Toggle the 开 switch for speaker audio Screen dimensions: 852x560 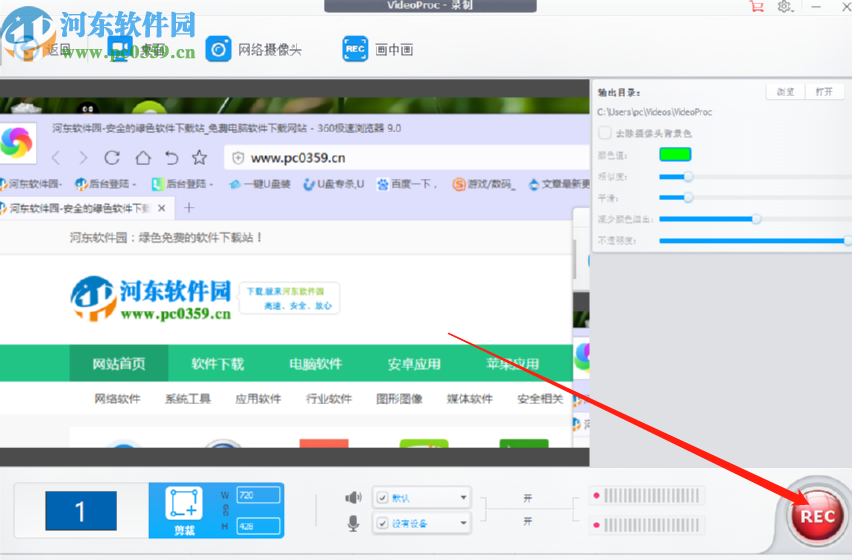coord(528,498)
